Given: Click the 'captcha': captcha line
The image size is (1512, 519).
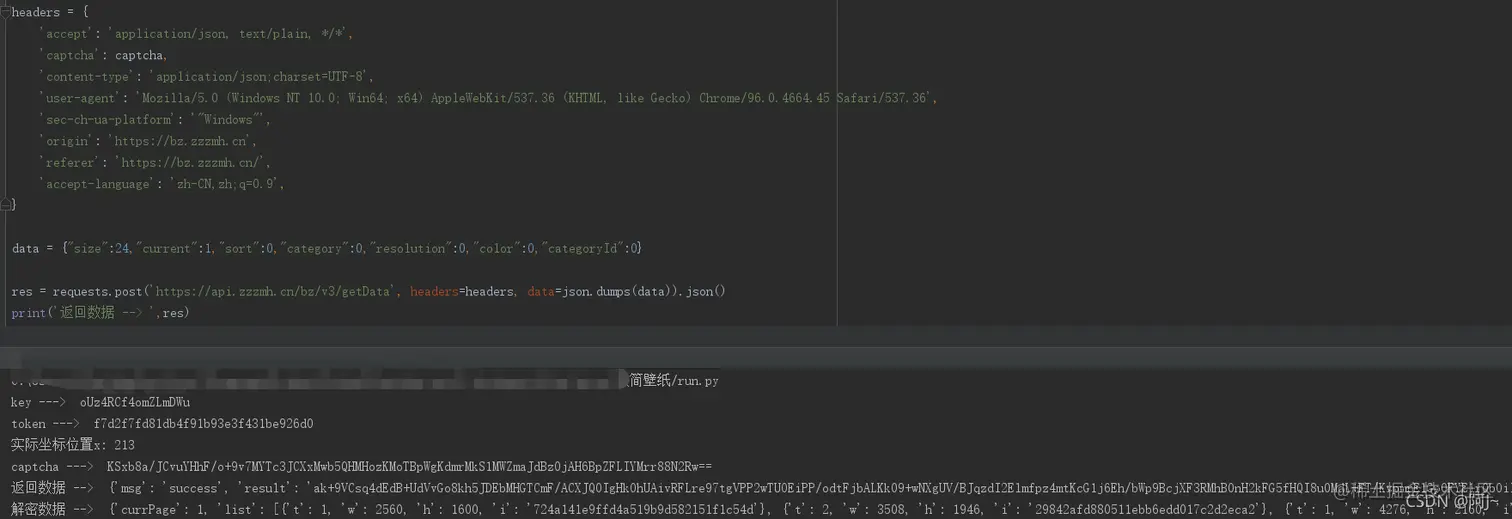Looking at the screenshot, I should pyautogui.click(x=104, y=55).
